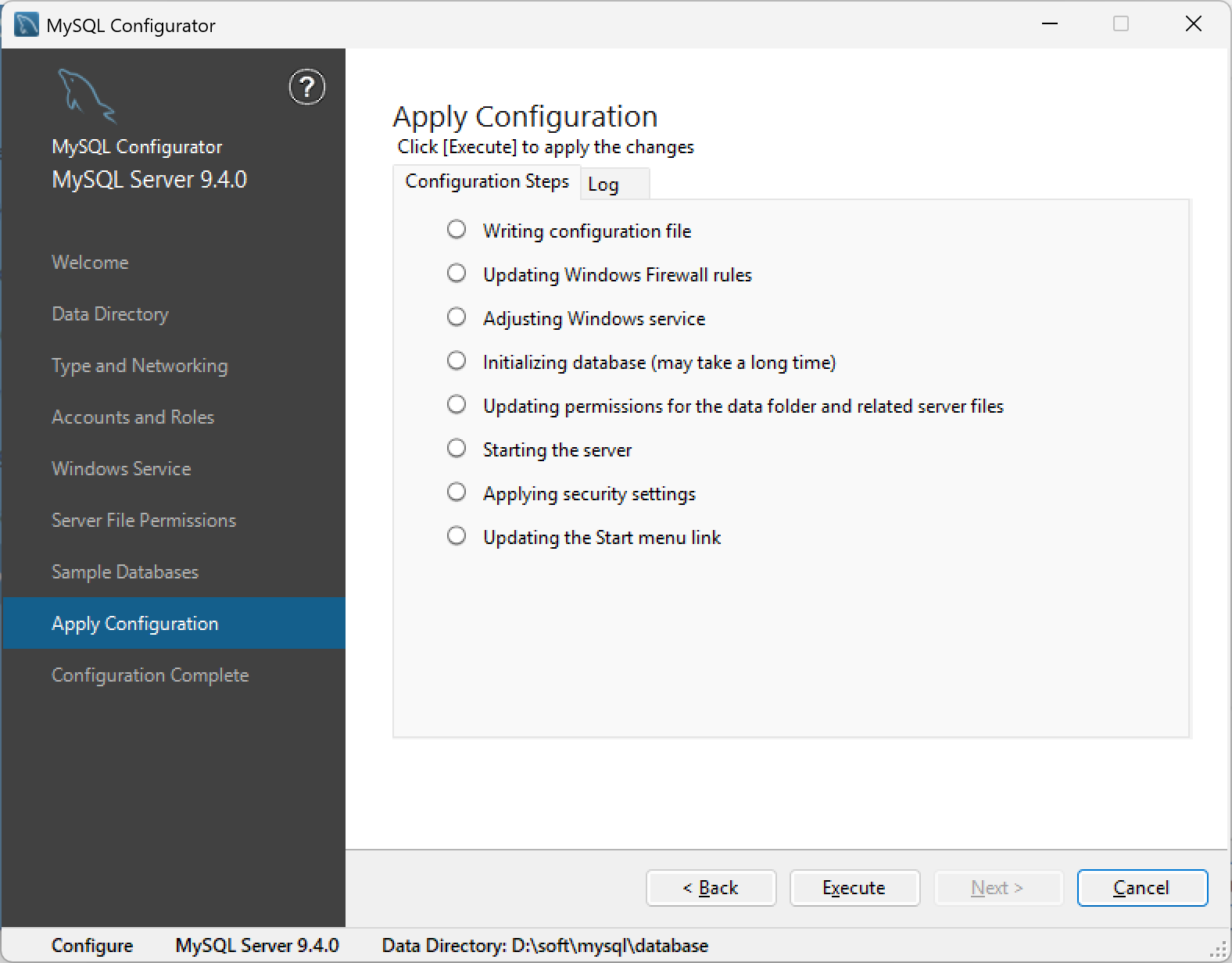
Task: Select the Apply Configuration sidebar step
Action: coord(174,623)
